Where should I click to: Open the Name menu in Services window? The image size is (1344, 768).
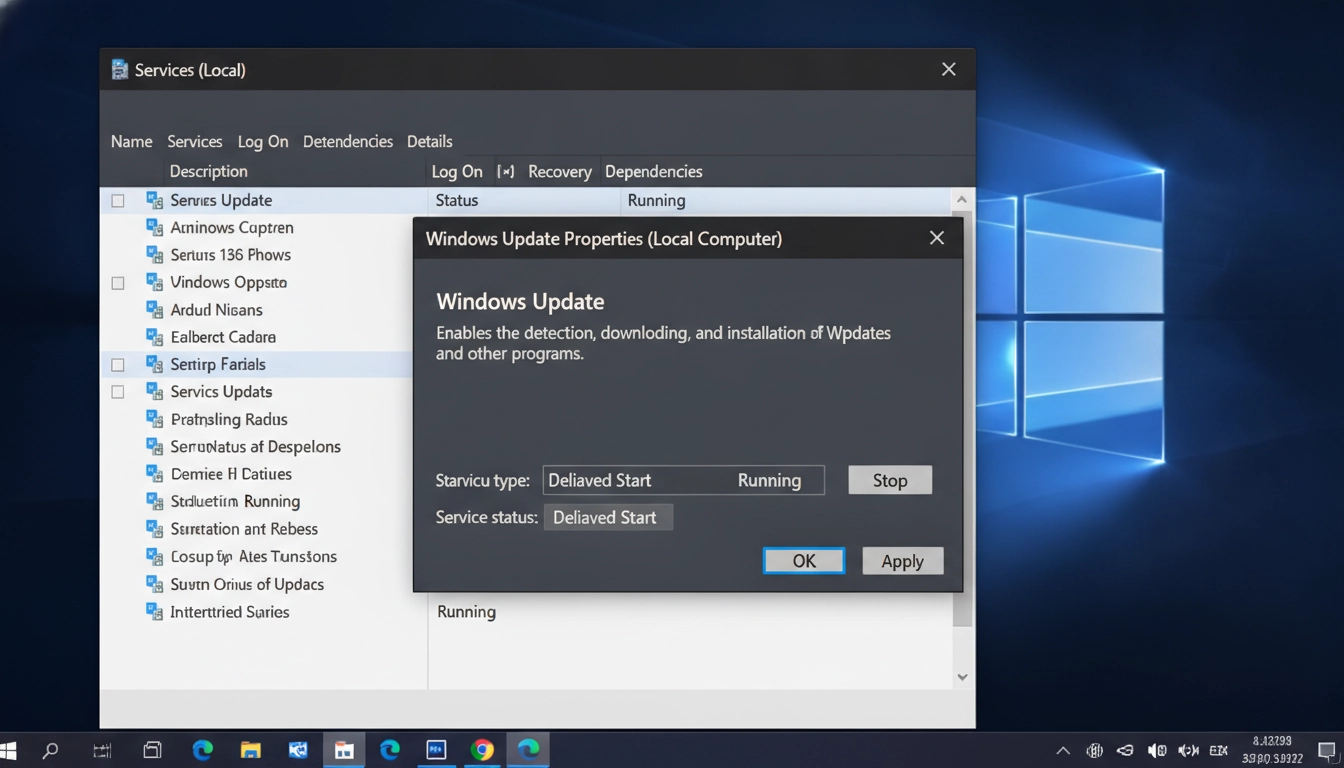(131, 142)
